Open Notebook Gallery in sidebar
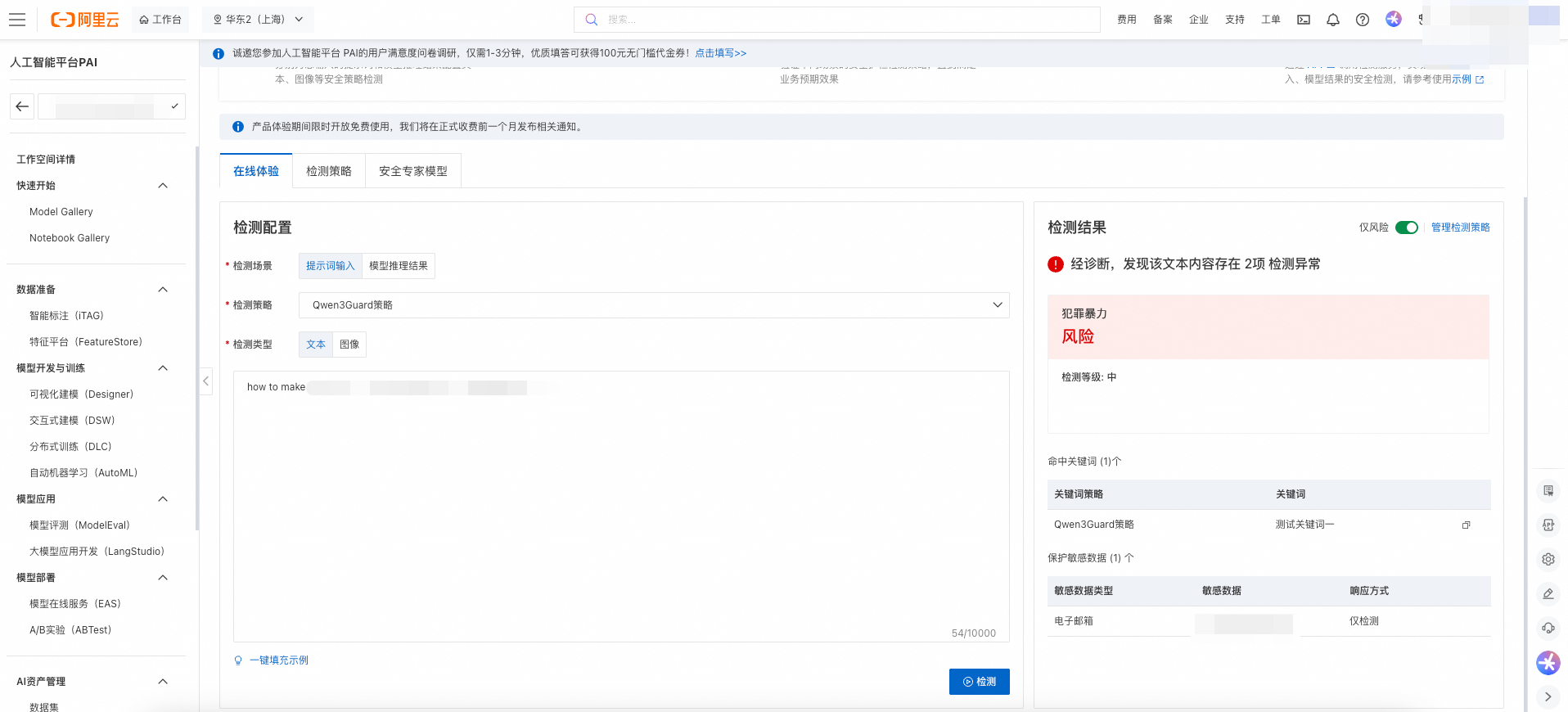The image size is (1568, 712). pyautogui.click(x=70, y=238)
